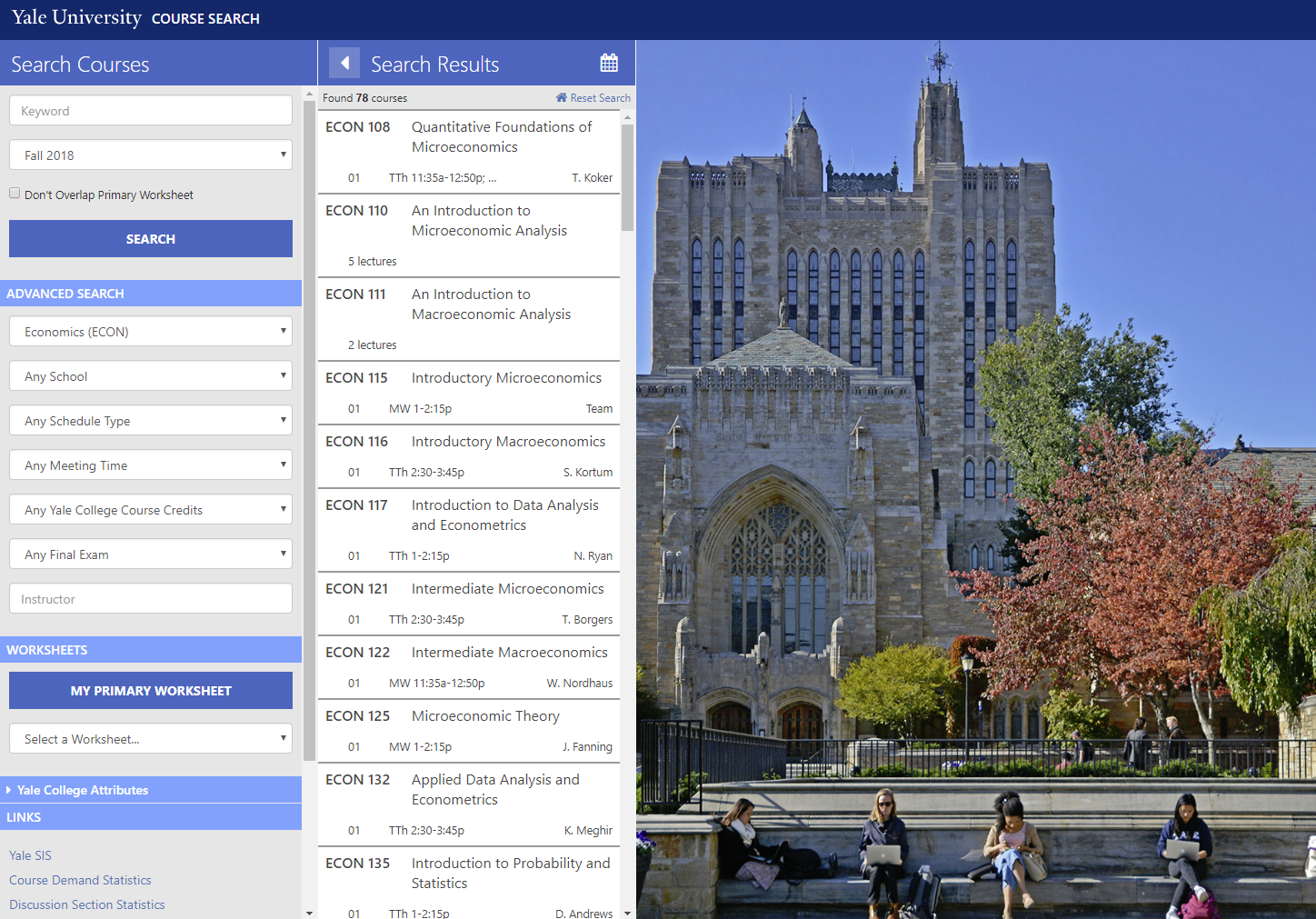Click the ADVANCED SEARCH section header
The height and width of the screenshot is (919, 1316).
(151, 294)
